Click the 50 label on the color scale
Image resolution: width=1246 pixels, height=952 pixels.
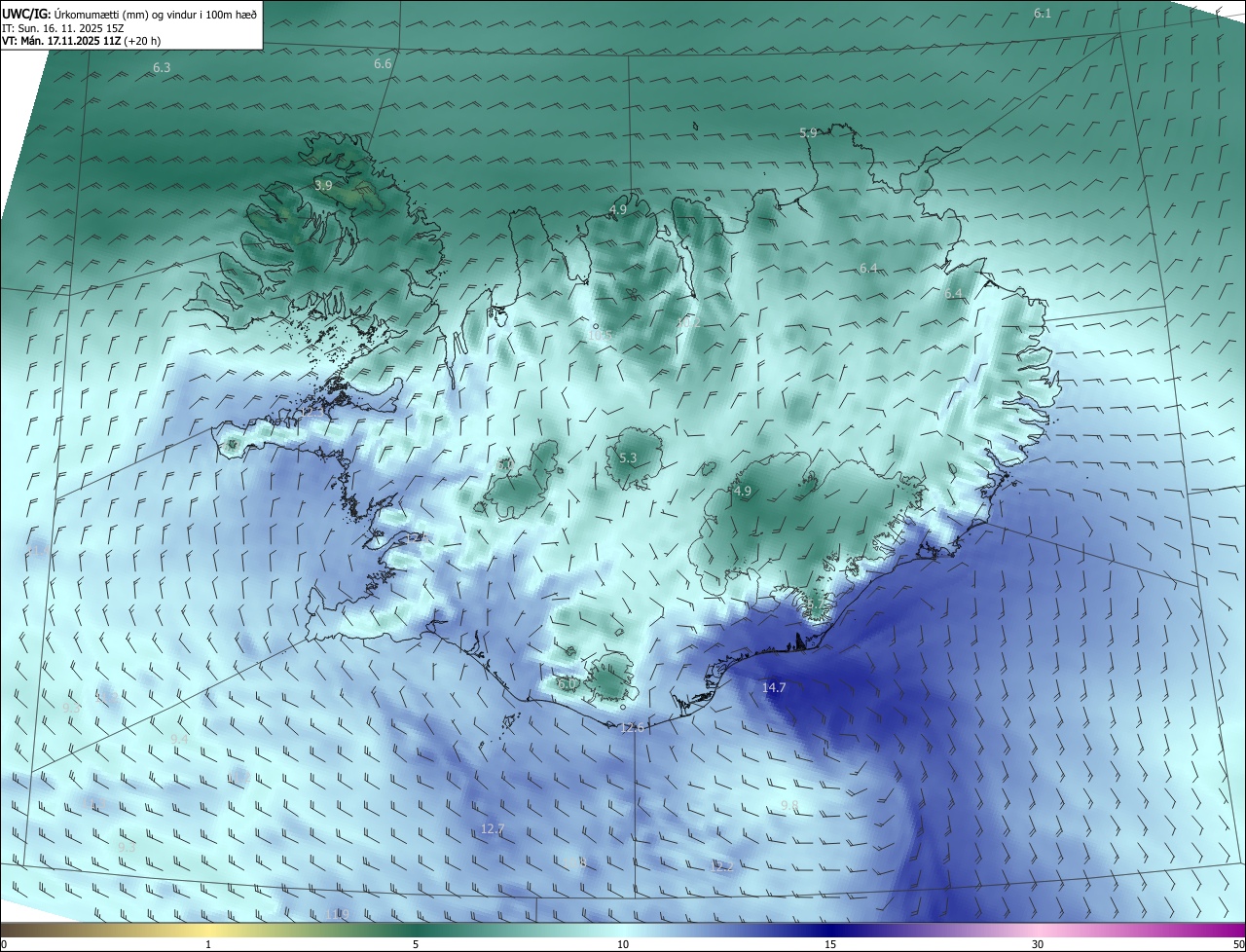pyautogui.click(x=1238, y=944)
